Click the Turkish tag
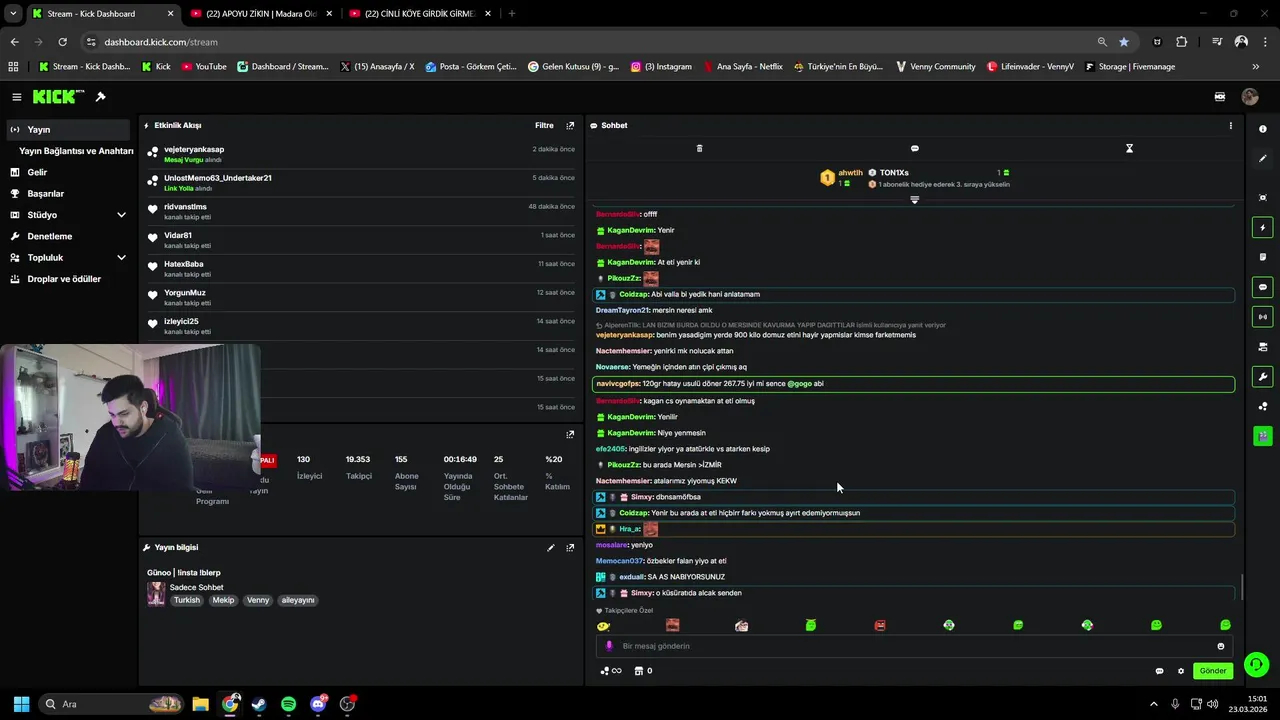Viewport: 1280px width, 720px height. (187, 600)
